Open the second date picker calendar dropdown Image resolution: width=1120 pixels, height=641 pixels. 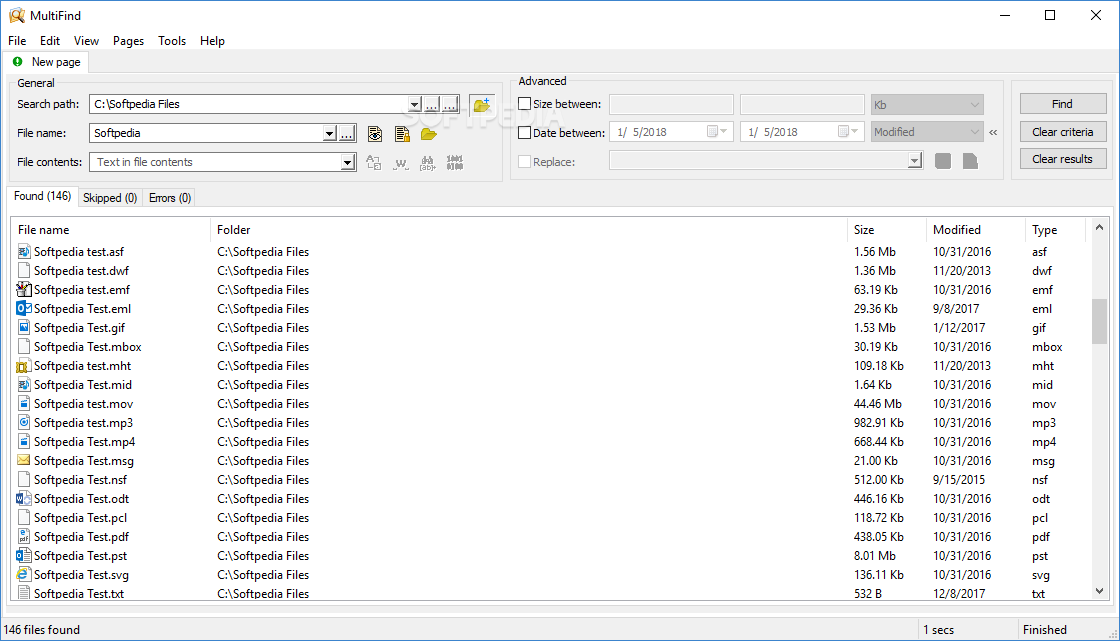coord(848,131)
